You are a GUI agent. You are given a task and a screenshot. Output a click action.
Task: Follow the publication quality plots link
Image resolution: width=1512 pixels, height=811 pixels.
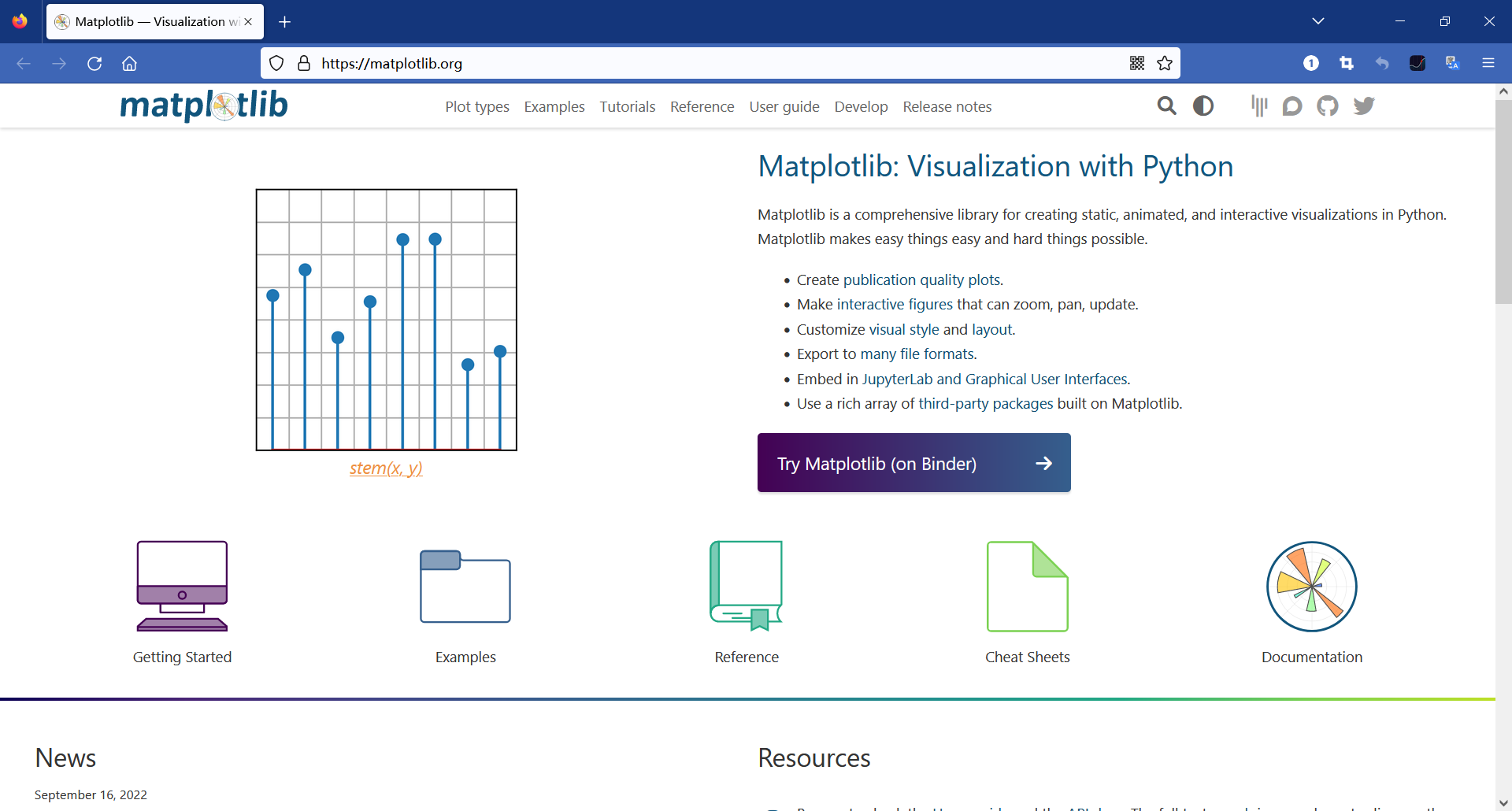pyautogui.click(x=922, y=280)
